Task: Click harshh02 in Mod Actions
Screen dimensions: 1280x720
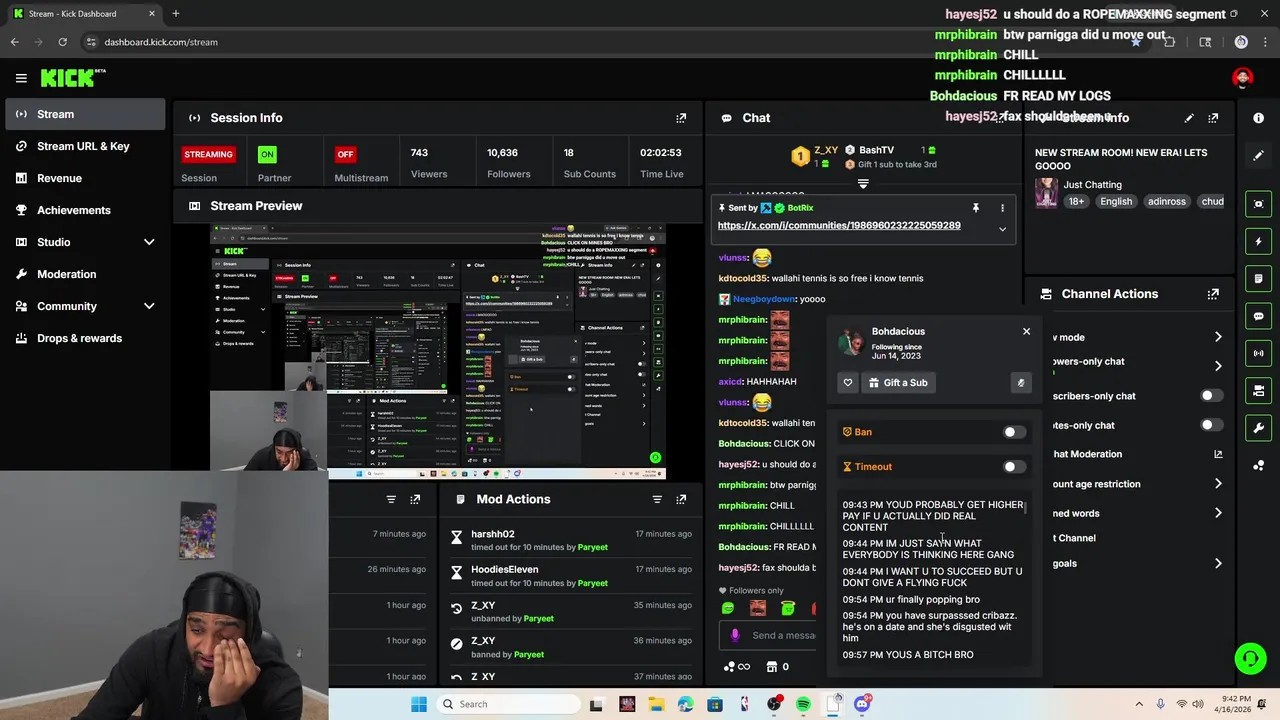Action: coord(493,534)
